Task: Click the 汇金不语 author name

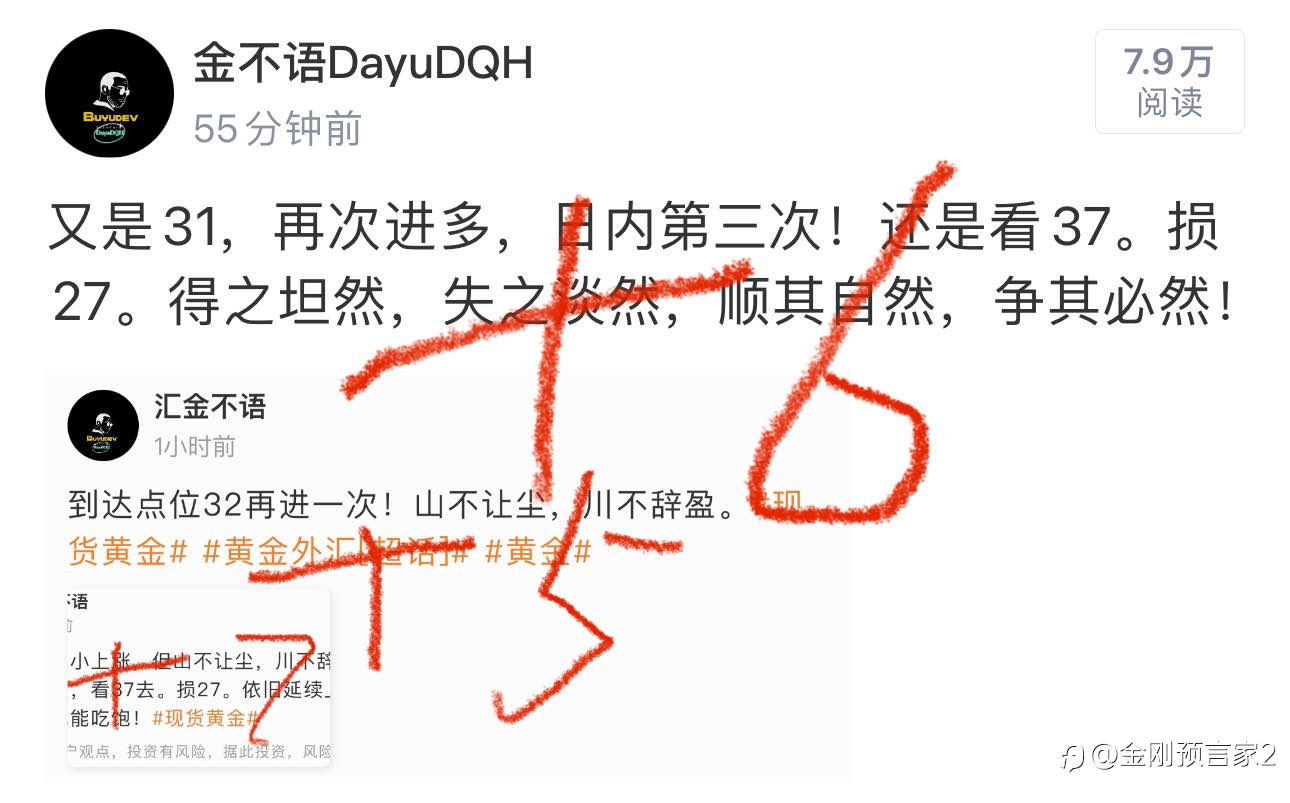Action: [210, 407]
